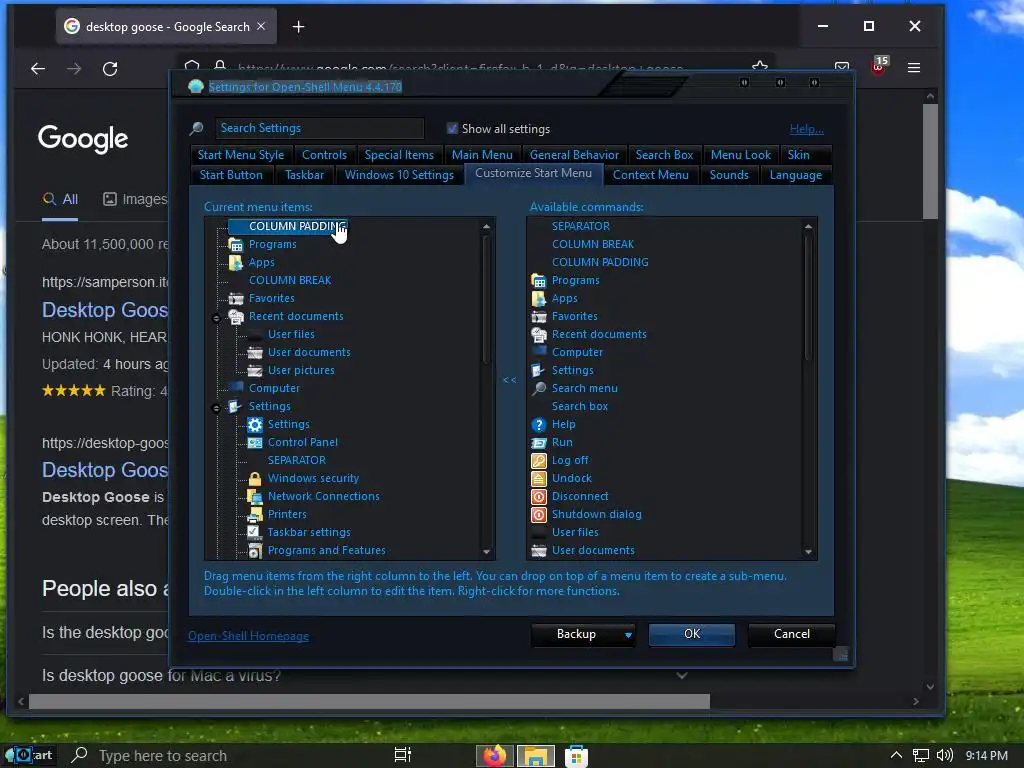Click the Task View icon on taskbar
This screenshot has width=1024, height=768.
point(403,756)
